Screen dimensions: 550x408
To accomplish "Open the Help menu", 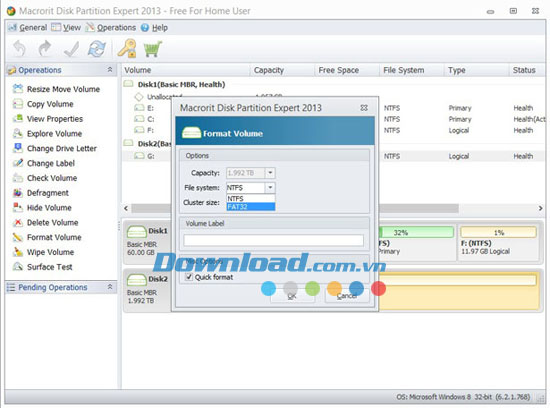I will (x=154, y=27).
